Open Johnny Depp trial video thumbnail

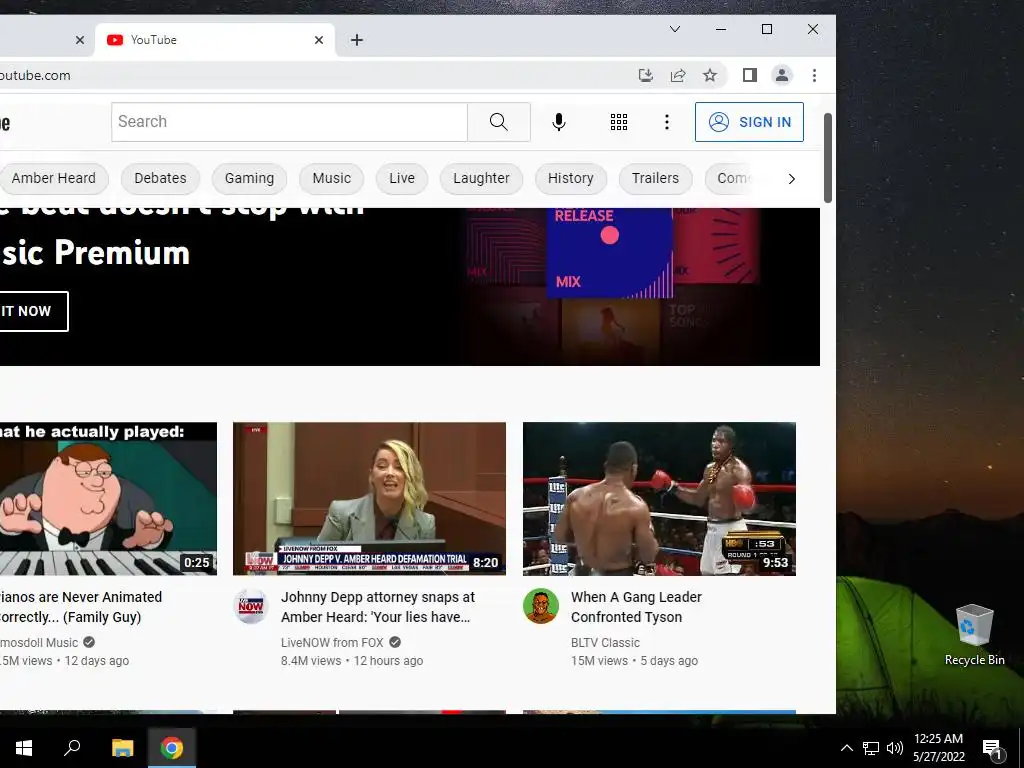(369, 499)
